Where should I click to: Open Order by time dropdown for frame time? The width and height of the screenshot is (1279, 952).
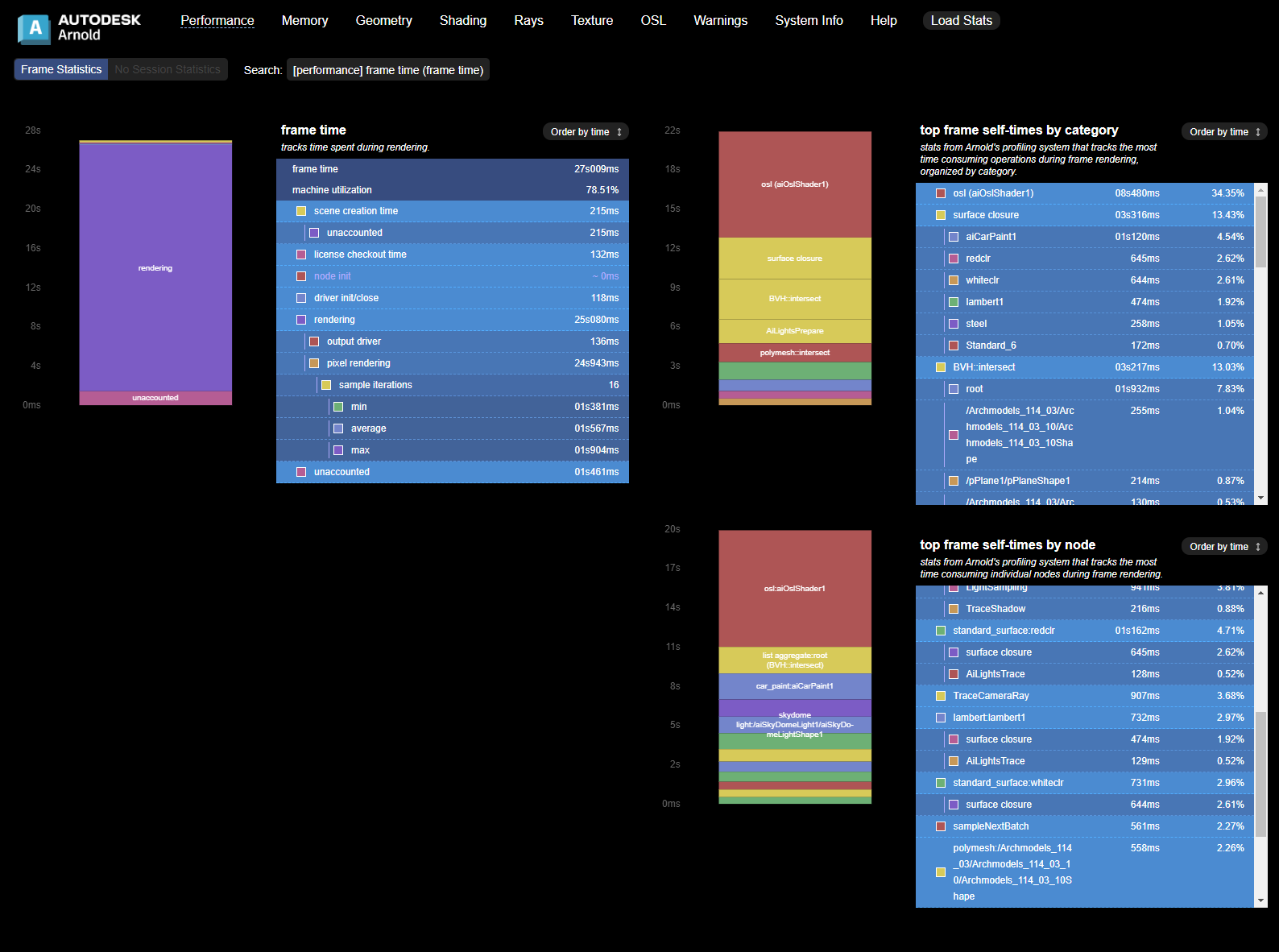(585, 132)
